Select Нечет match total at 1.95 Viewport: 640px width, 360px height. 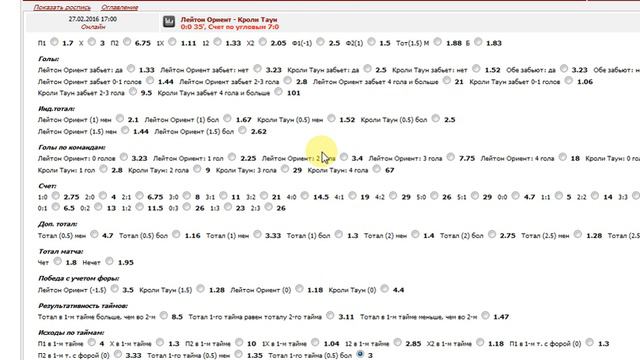point(109,261)
